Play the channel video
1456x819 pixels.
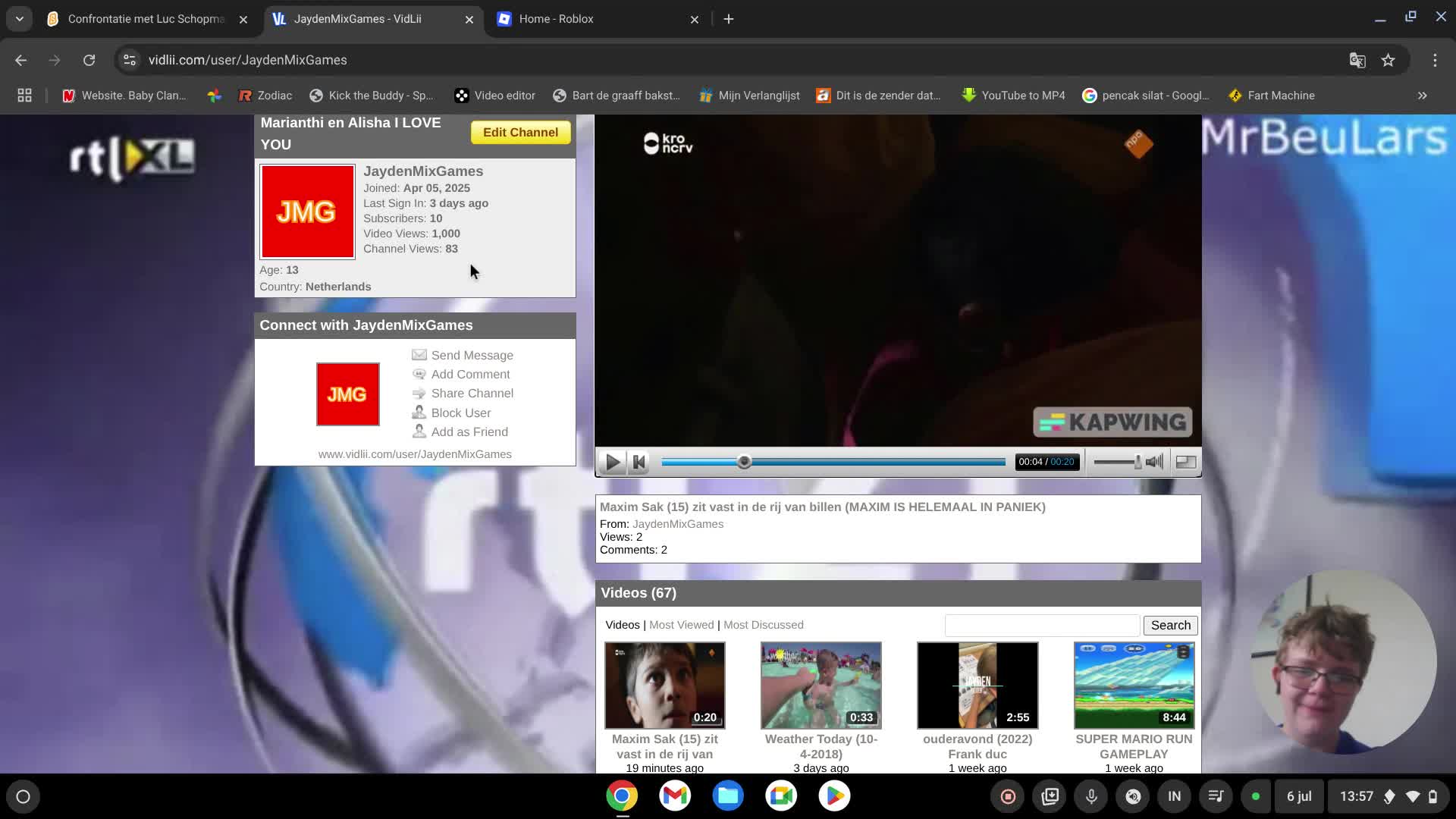pos(613,462)
